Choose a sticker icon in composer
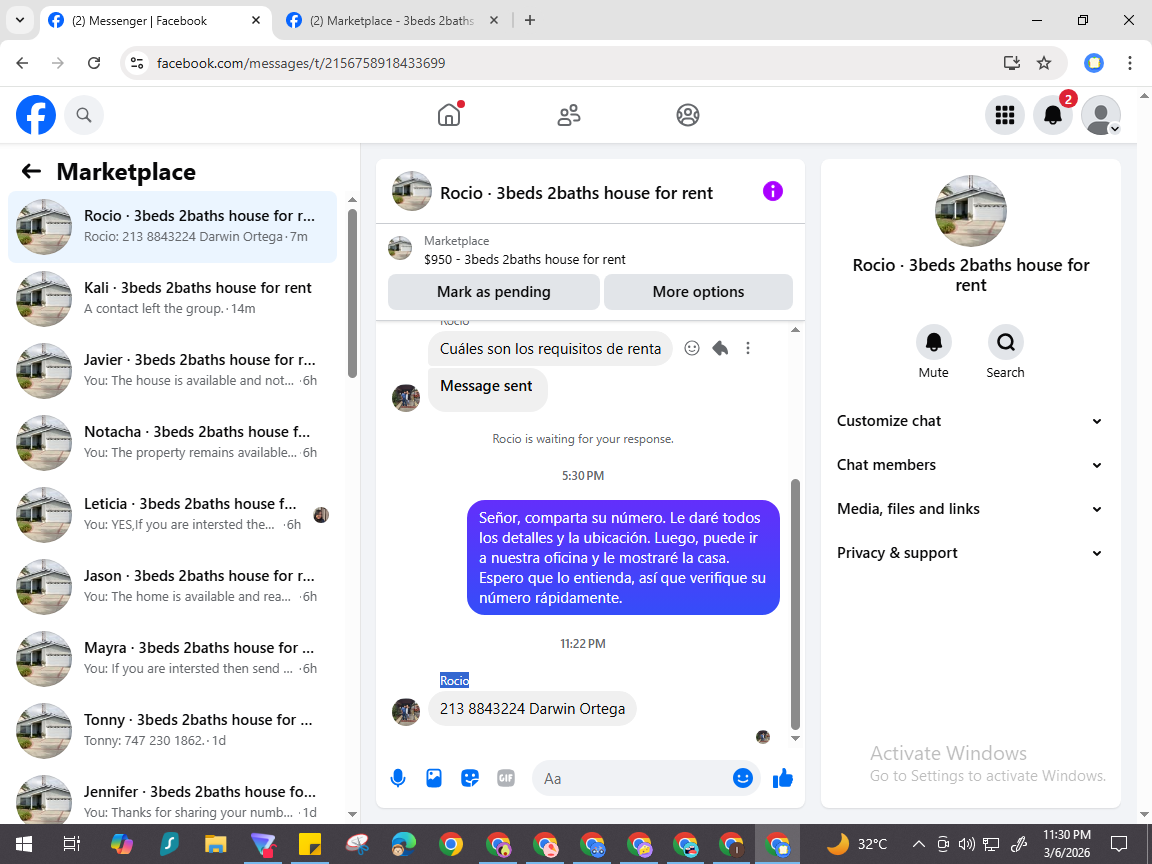The height and width of the screenshot is (864, 1152). click(470, 778)
